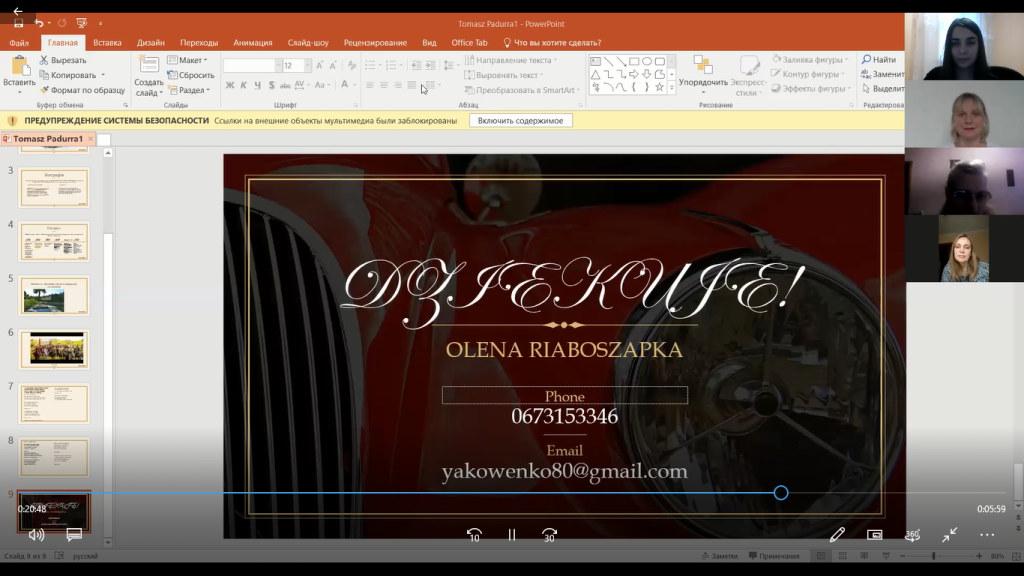This screenshot has height=576, width=1024.
Task: Open the Анимация ribbon tab
Action: coord(253,42)
